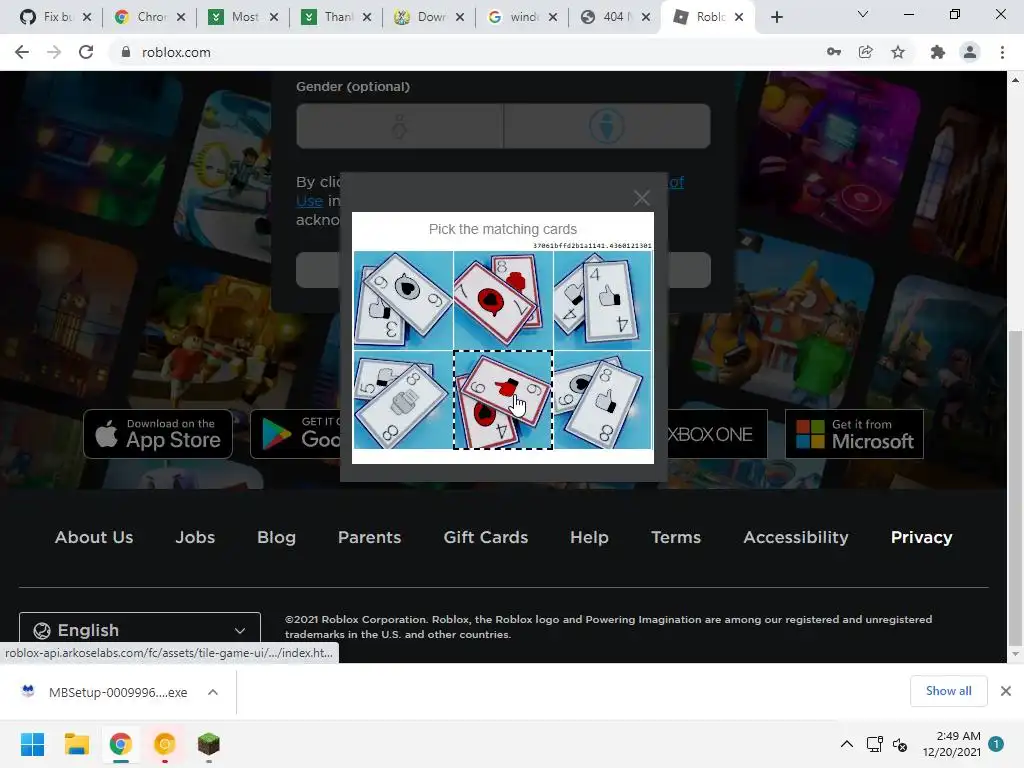Click Show all downloads

[x=948, y=691]
